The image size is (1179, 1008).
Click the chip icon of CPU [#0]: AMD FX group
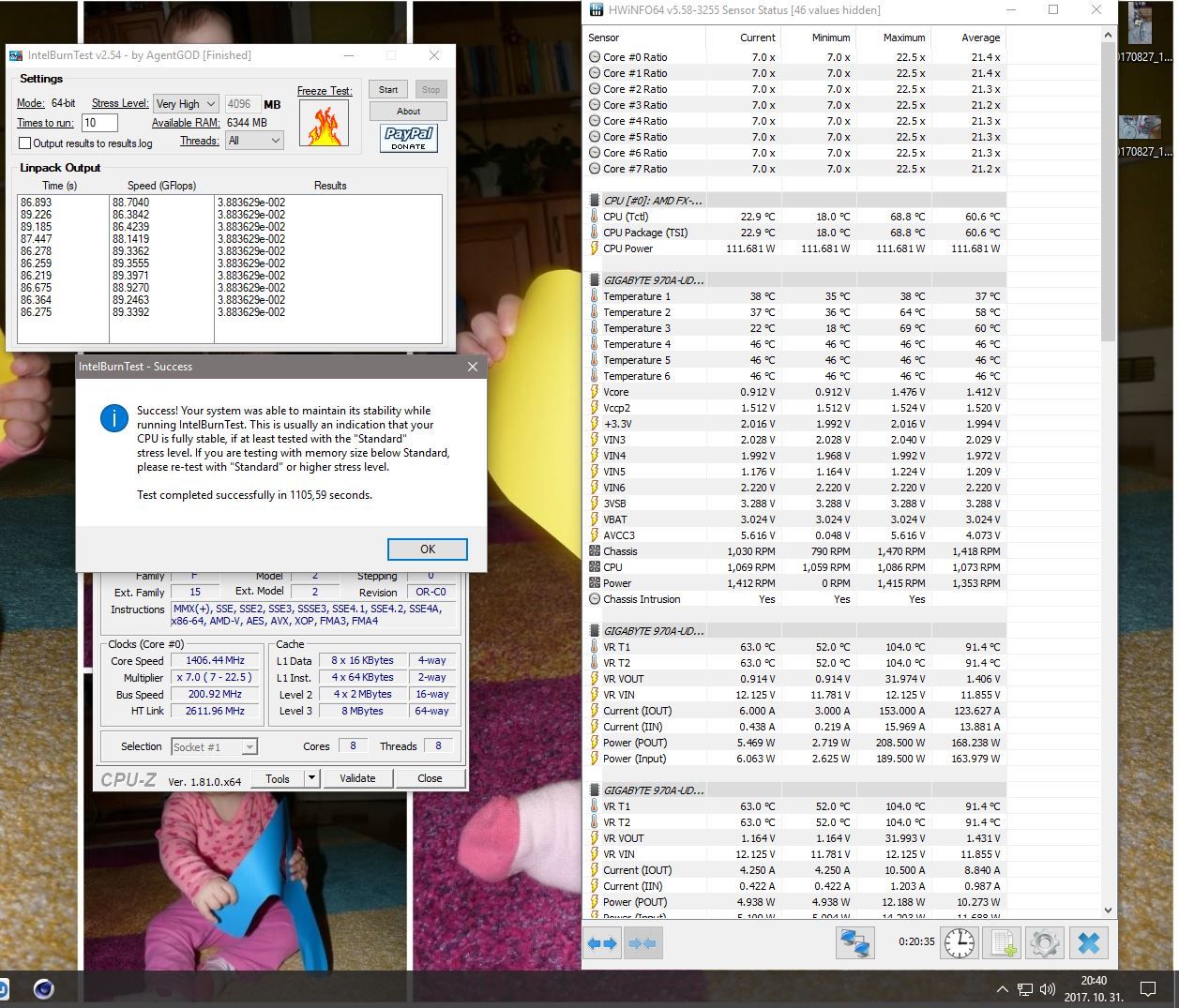(x=594, y=201)
